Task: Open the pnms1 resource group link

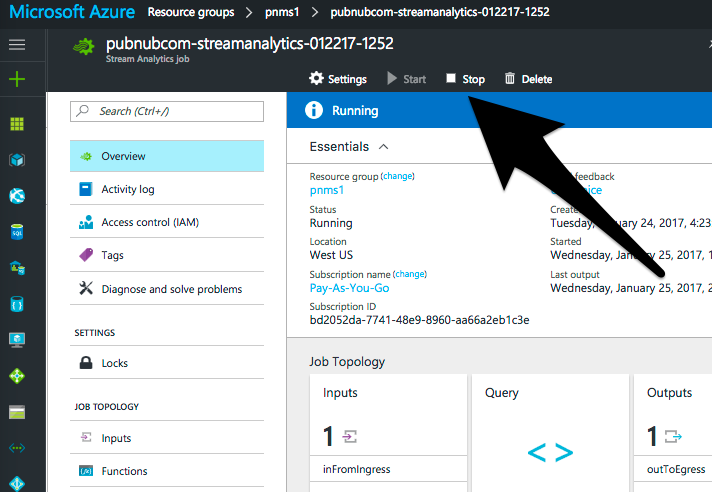Action: pos(326,190)
